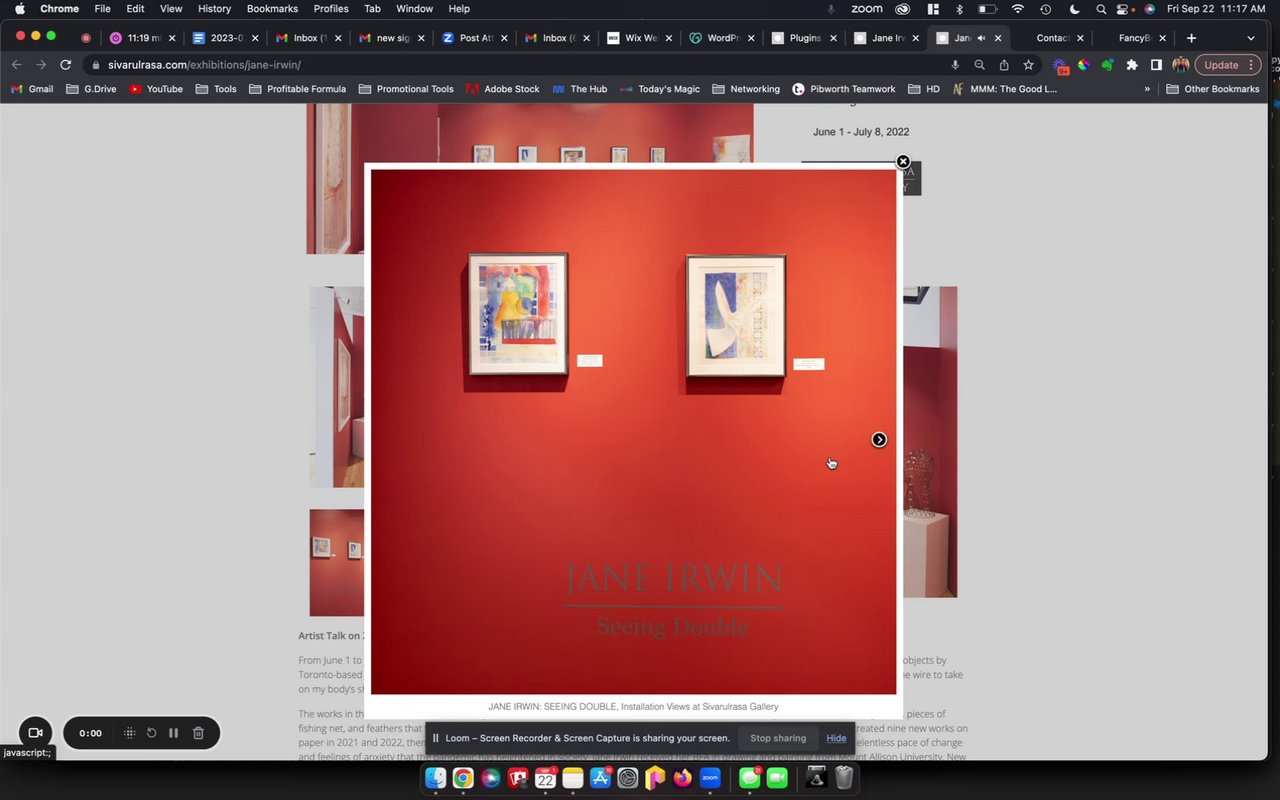The height and width of the screenshot is (800, 1280).
Task: Expand the tab search dropdown
Action: [x=1251, y=38]
